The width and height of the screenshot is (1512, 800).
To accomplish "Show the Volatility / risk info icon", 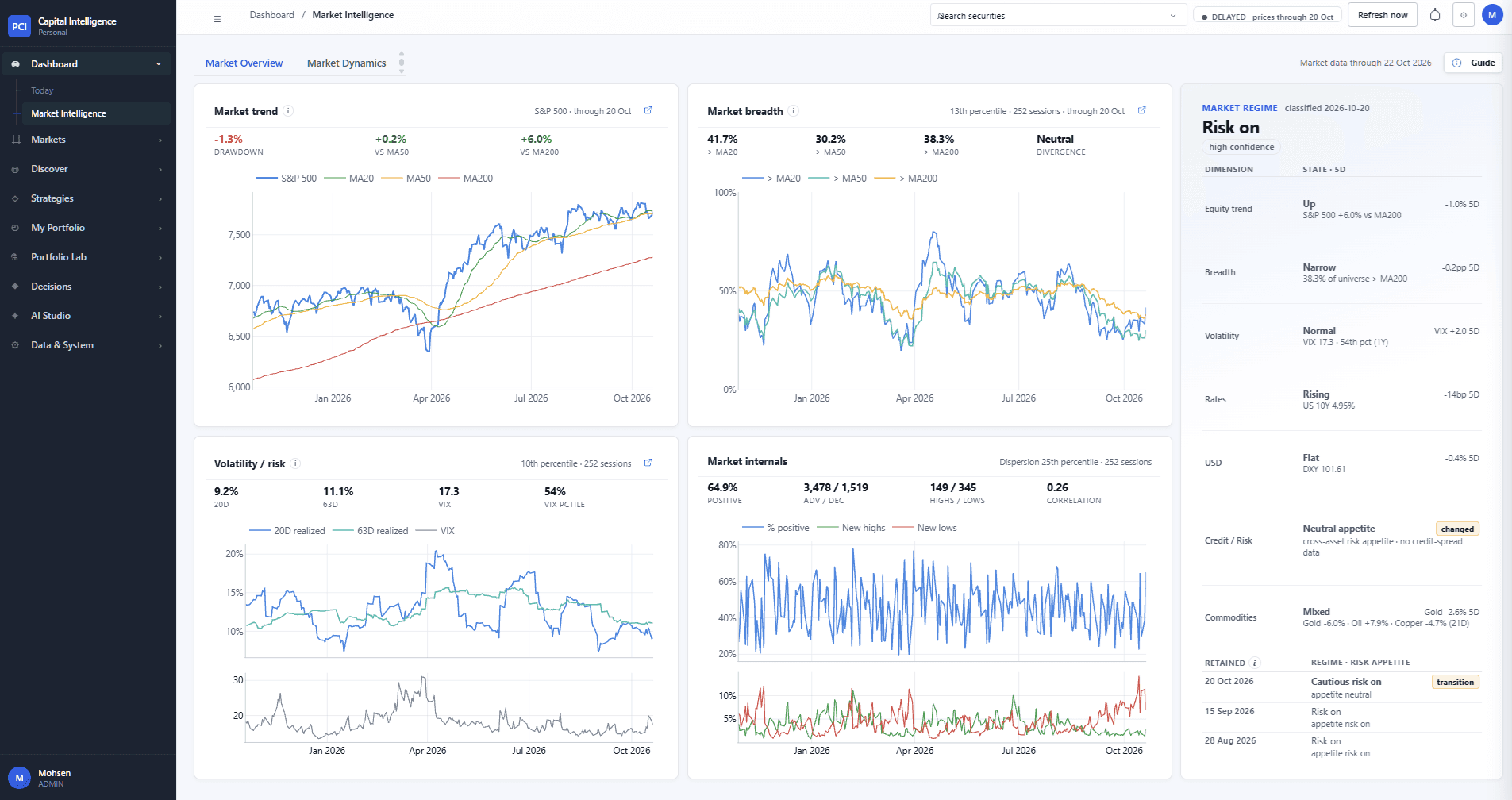I will coord(295,463).
